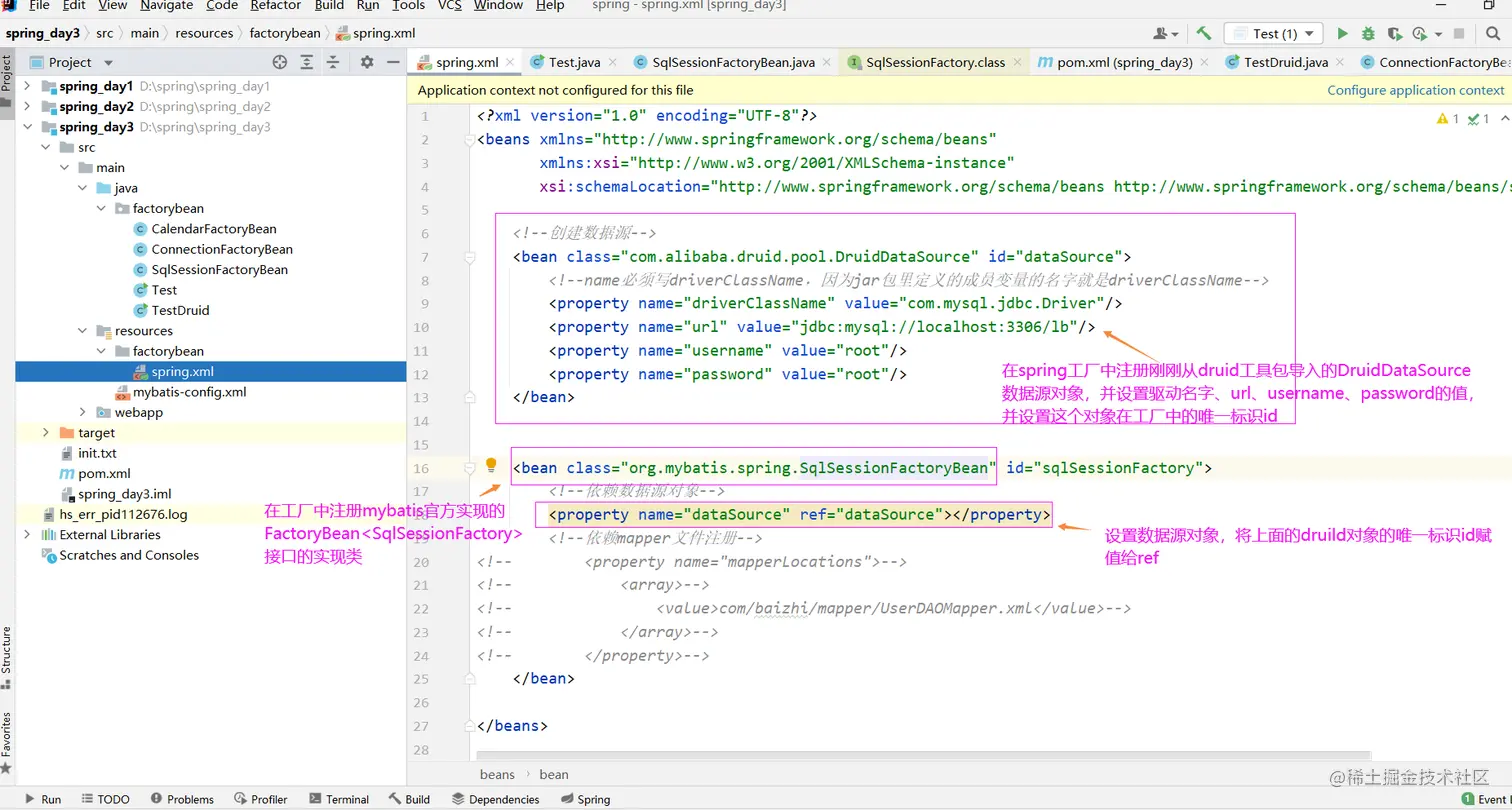The width and height of the screenshot is (1512, 810).
Task: Click the Build project hammer icon
Action: click(1204, 33)
